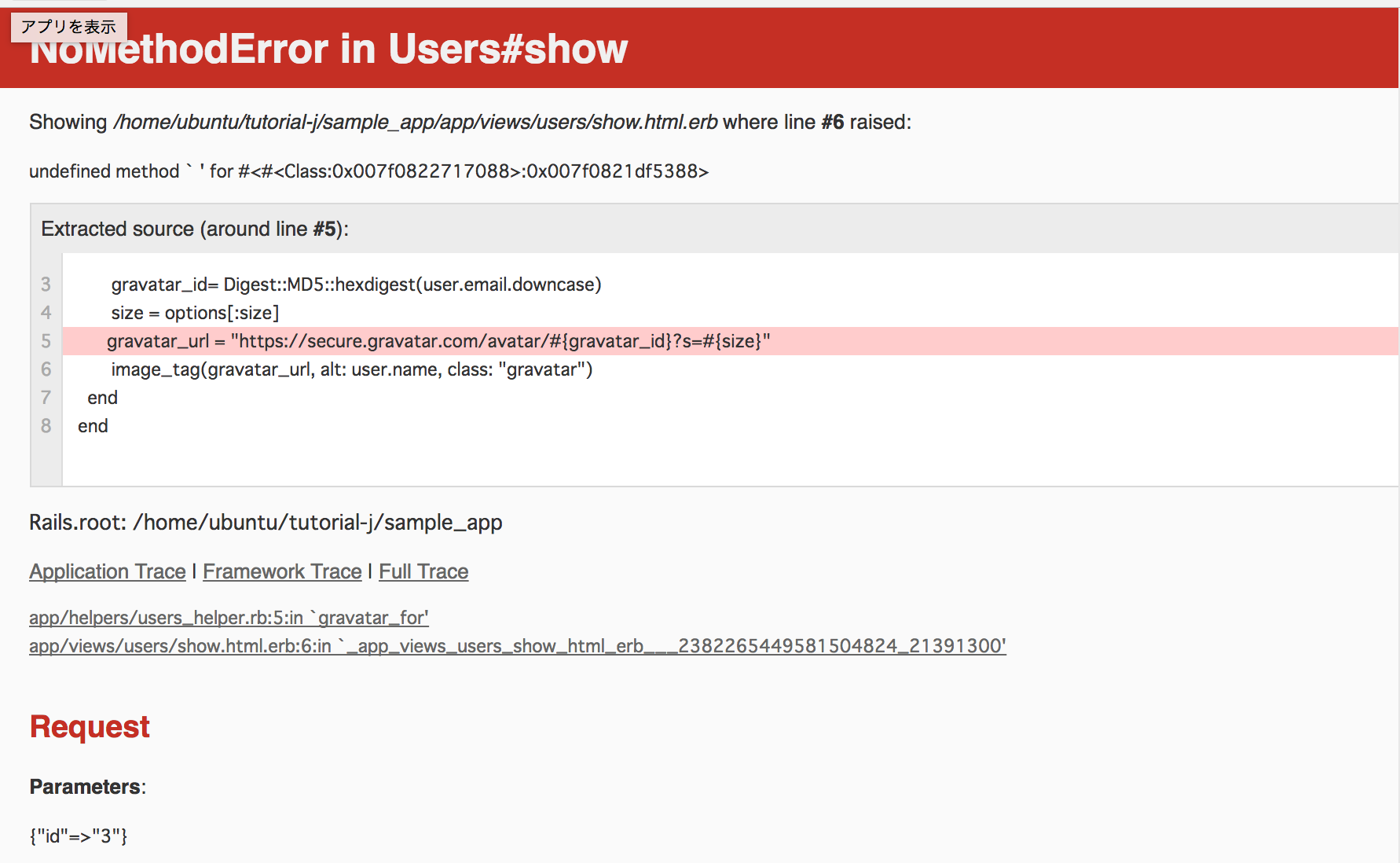Open the Application Trace view
1400x863 pixels.
pos(108,571)
